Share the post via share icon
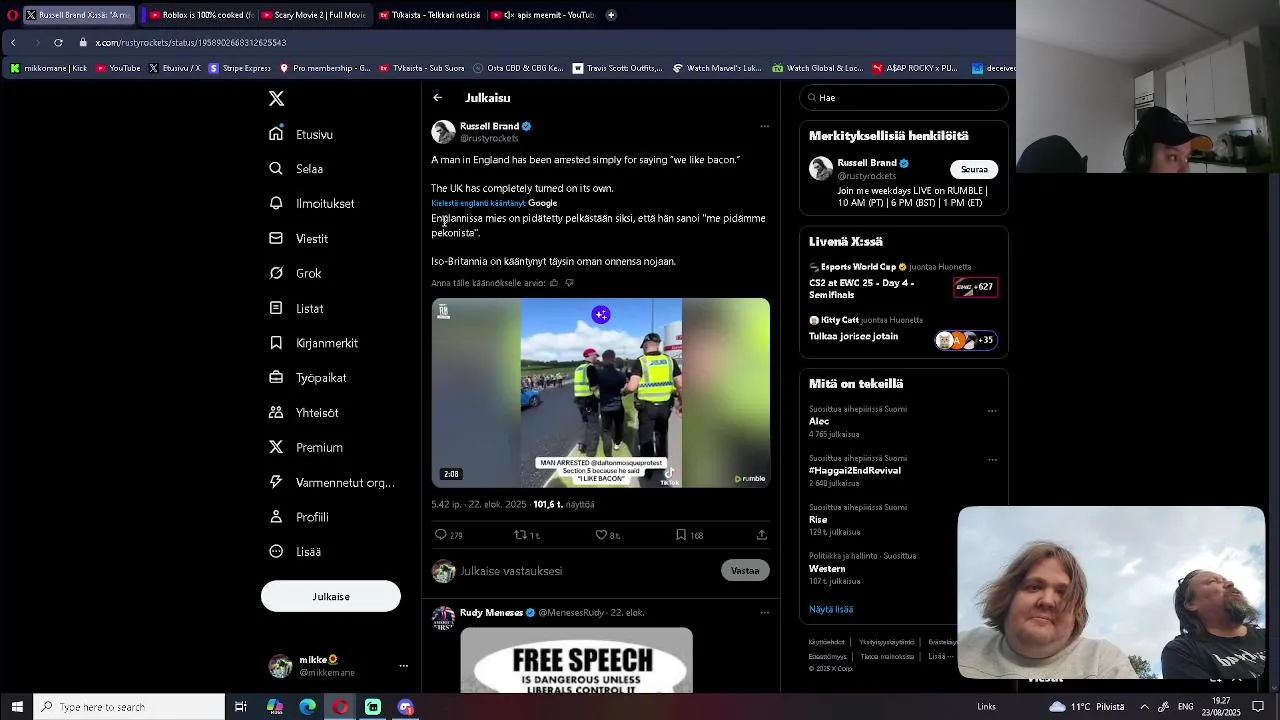 point(762,535)
